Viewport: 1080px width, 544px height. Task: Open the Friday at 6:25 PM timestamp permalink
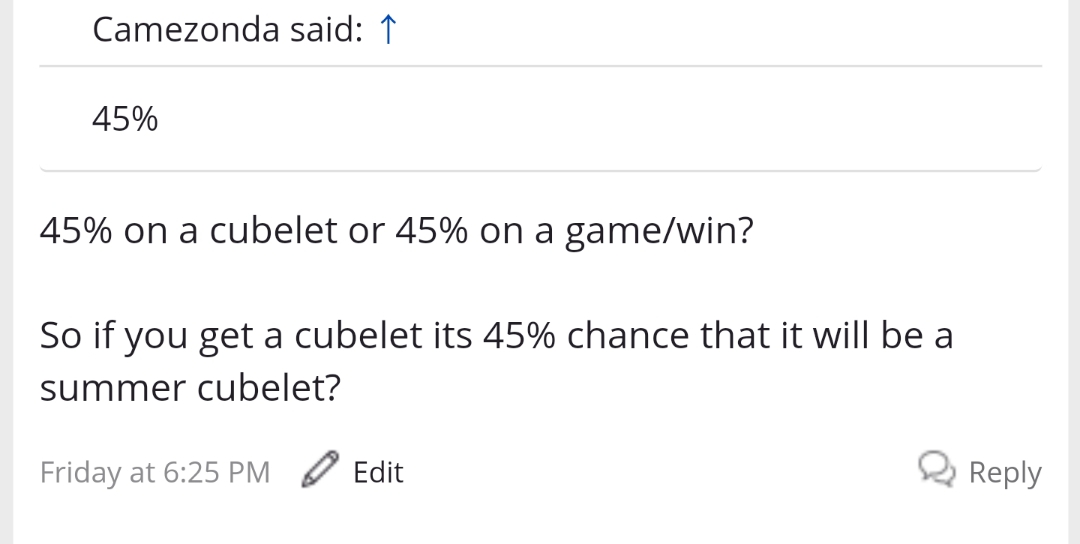pyautogui.click(x=154, y=472)
